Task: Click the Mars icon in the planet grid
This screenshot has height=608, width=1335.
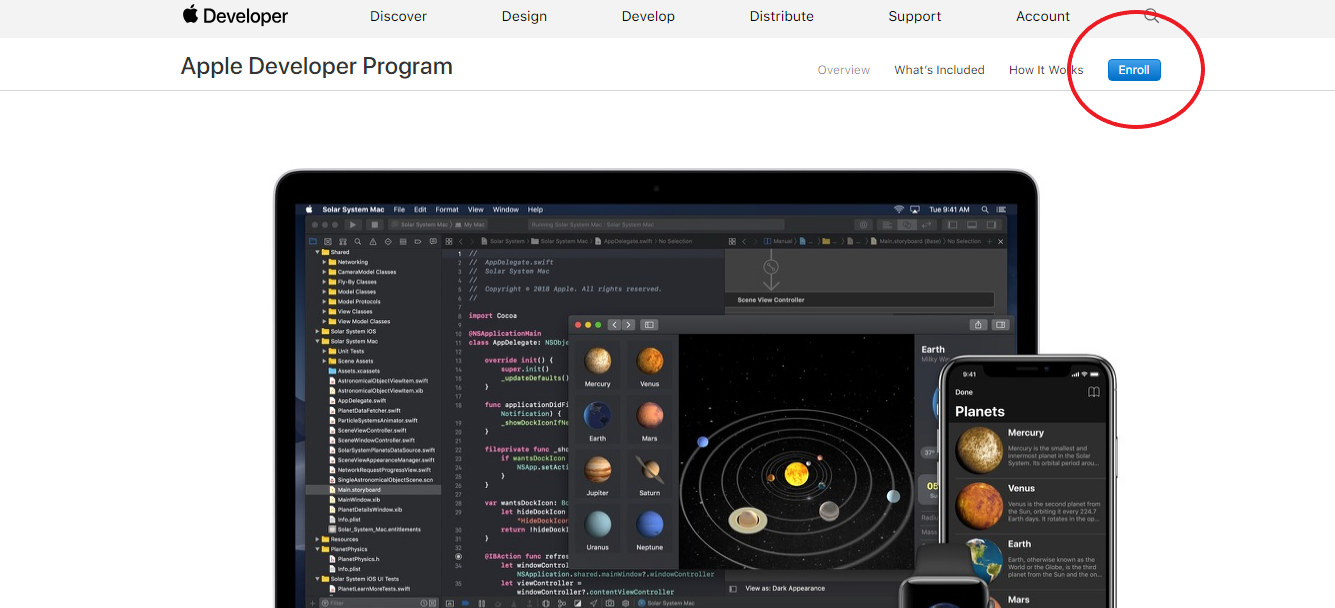Action: 650,416
